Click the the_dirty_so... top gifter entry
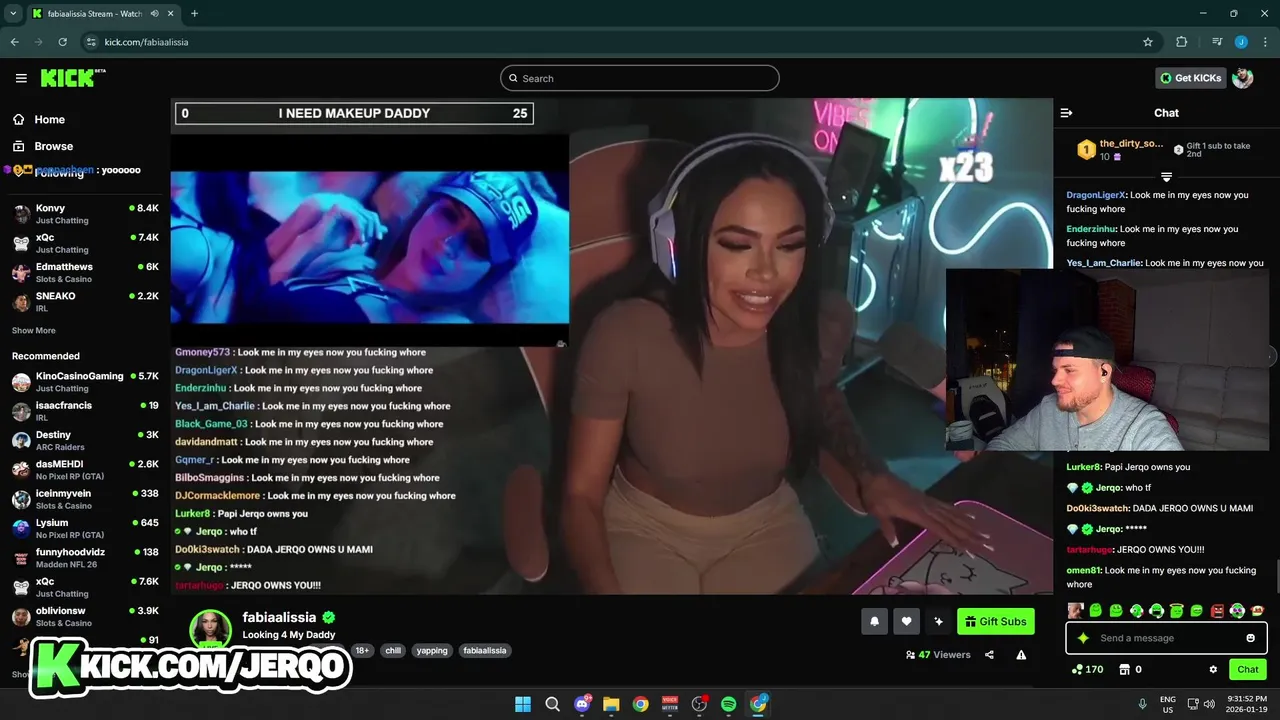 tap(1120, 150)
